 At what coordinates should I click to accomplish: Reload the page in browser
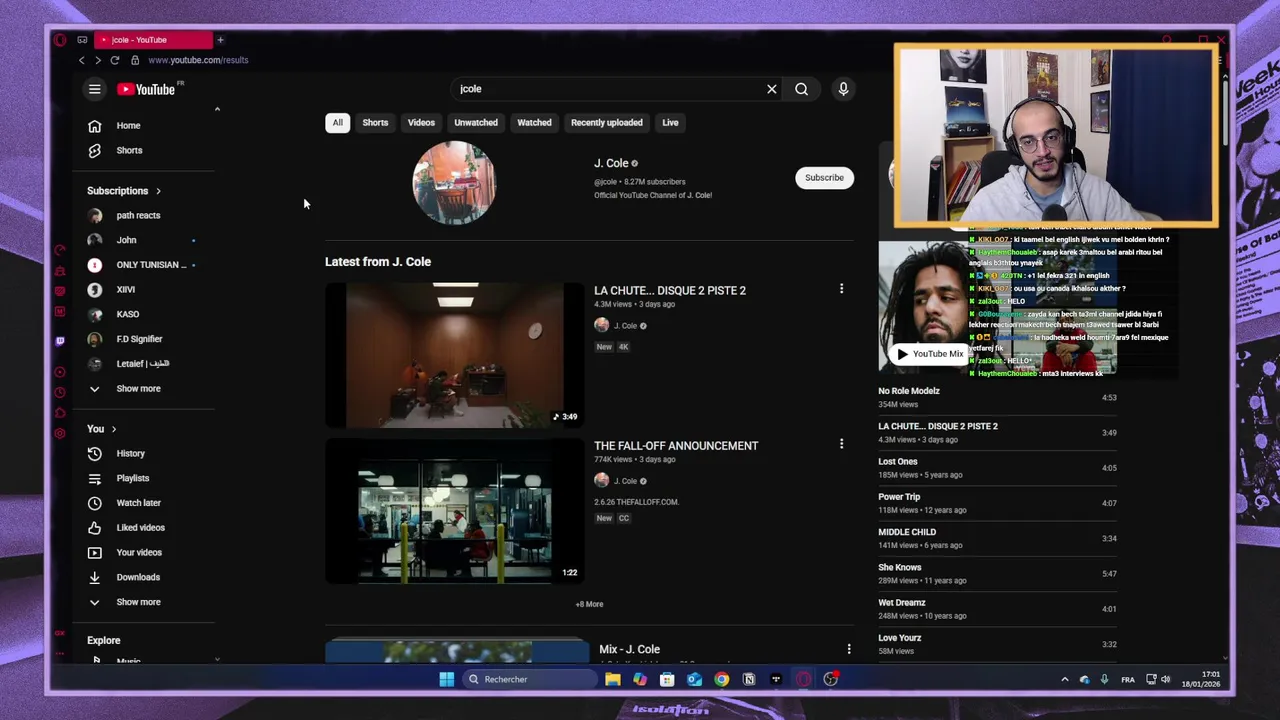tap(114, 60)
